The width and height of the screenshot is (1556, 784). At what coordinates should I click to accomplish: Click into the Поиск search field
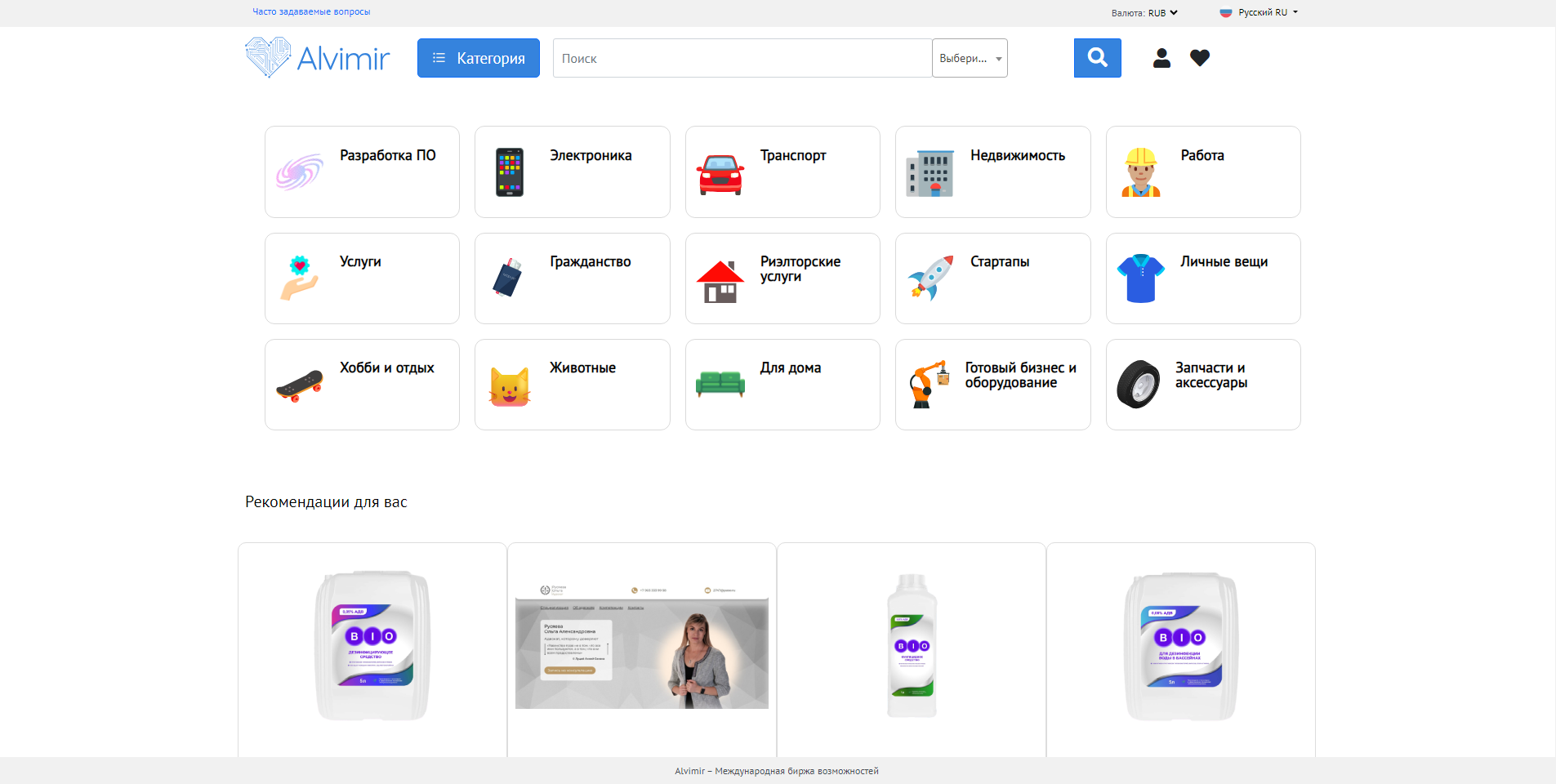pos(742,59)
